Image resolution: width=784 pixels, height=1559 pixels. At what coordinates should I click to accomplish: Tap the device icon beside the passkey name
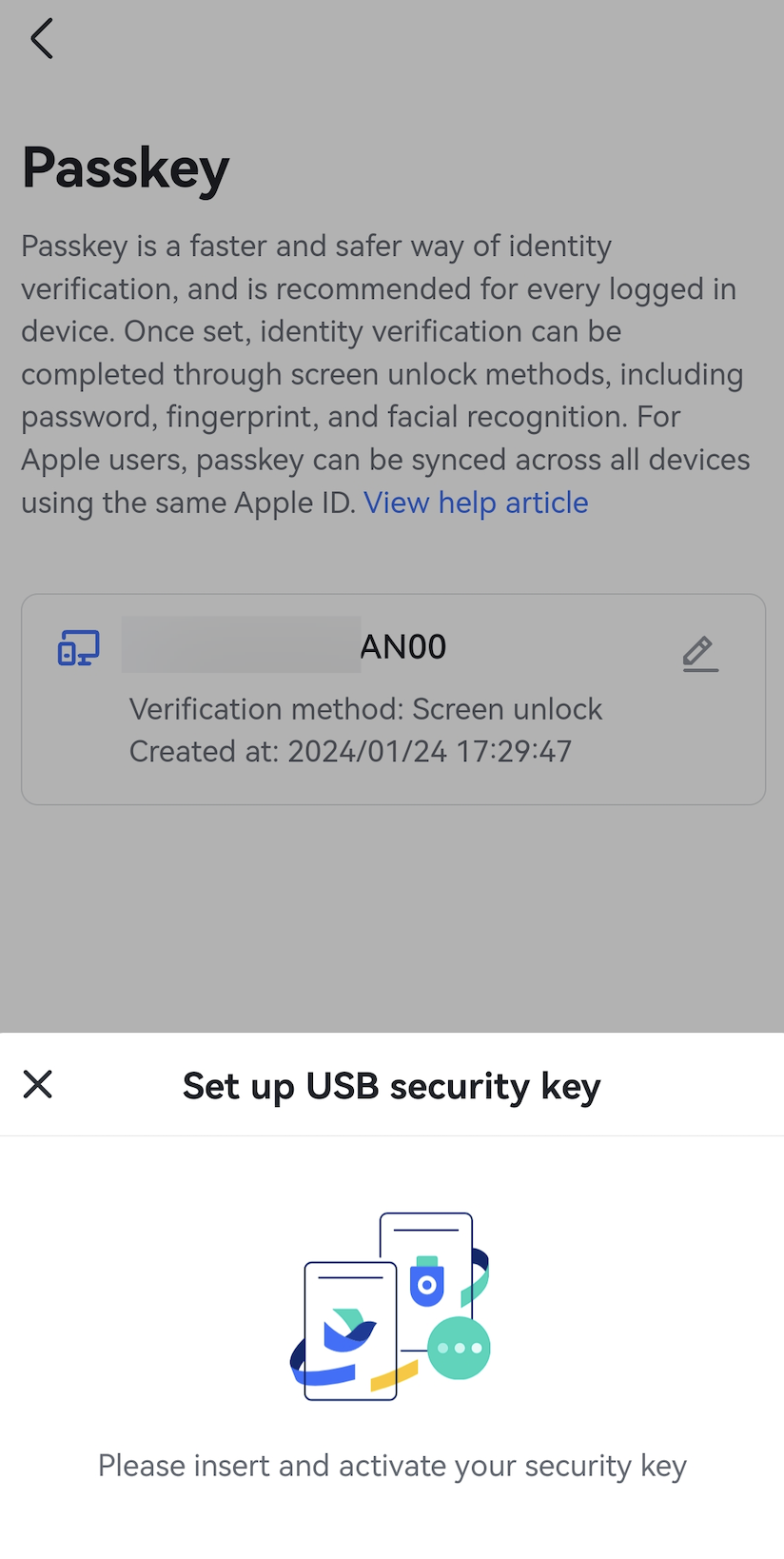click(78, 648)
